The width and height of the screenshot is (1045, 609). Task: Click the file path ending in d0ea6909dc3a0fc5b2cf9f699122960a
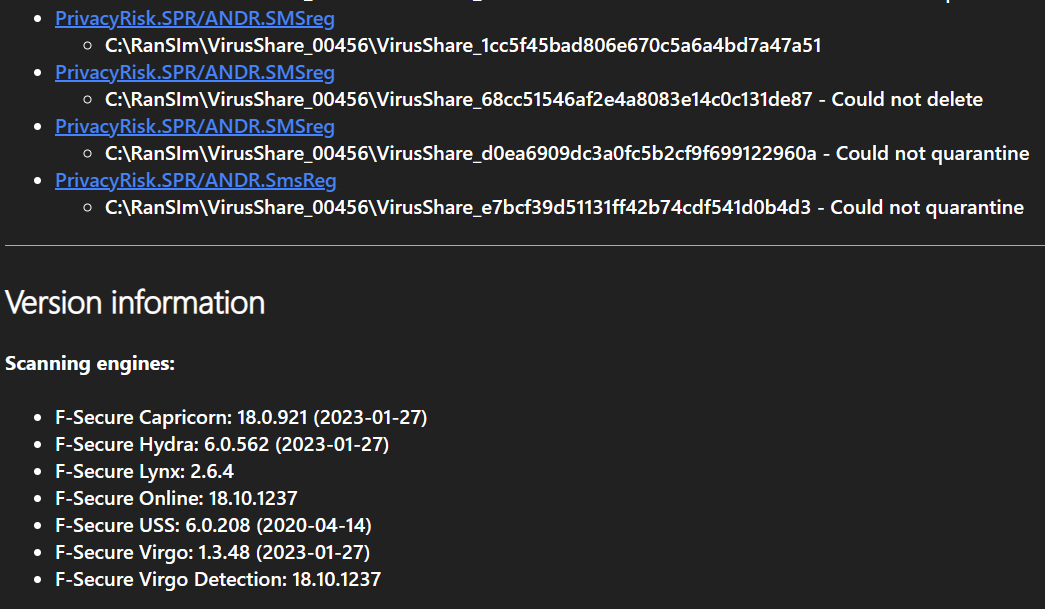click(x=461, y=154)
